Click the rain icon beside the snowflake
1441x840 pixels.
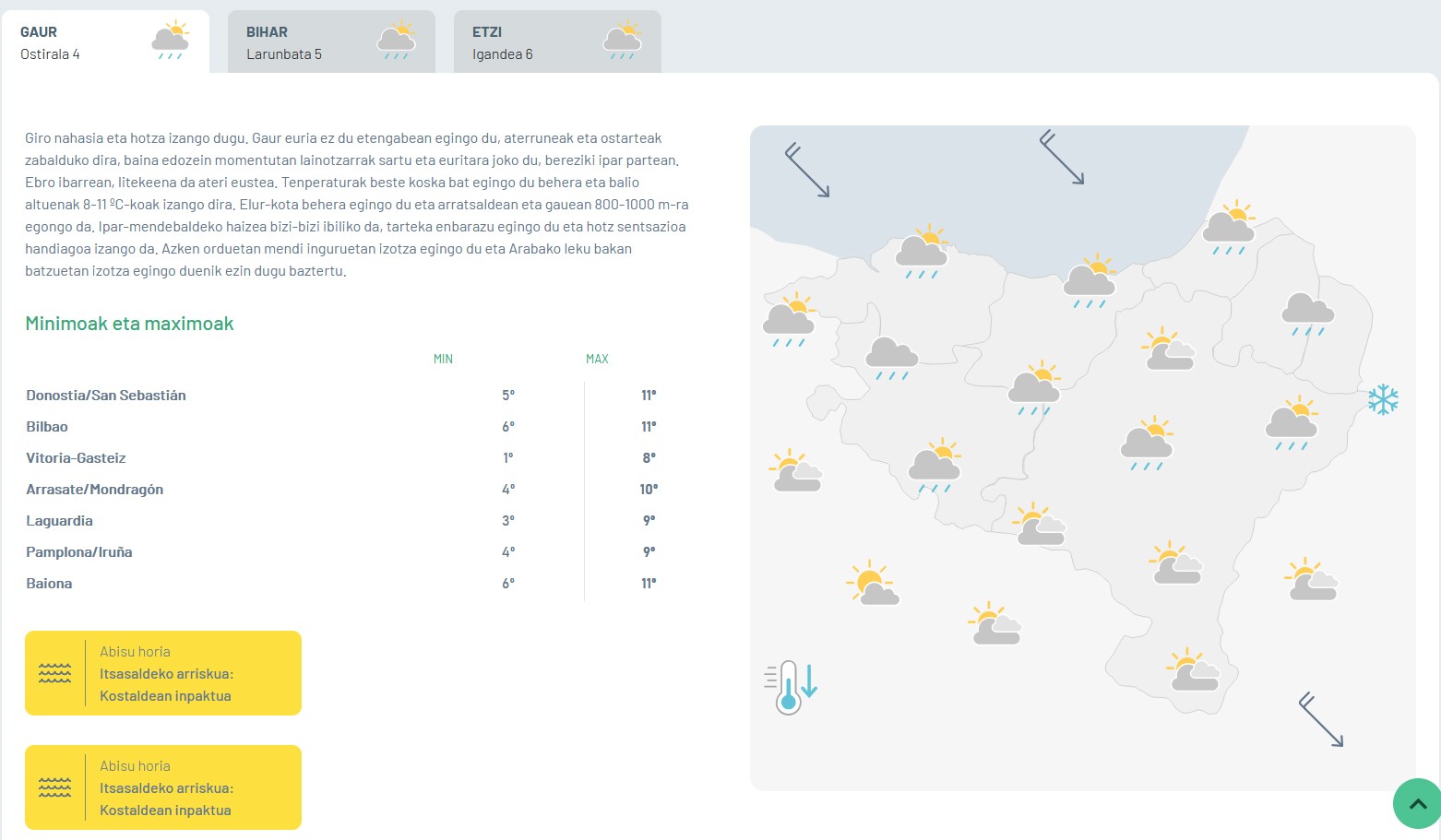[x=1292, y=423]
